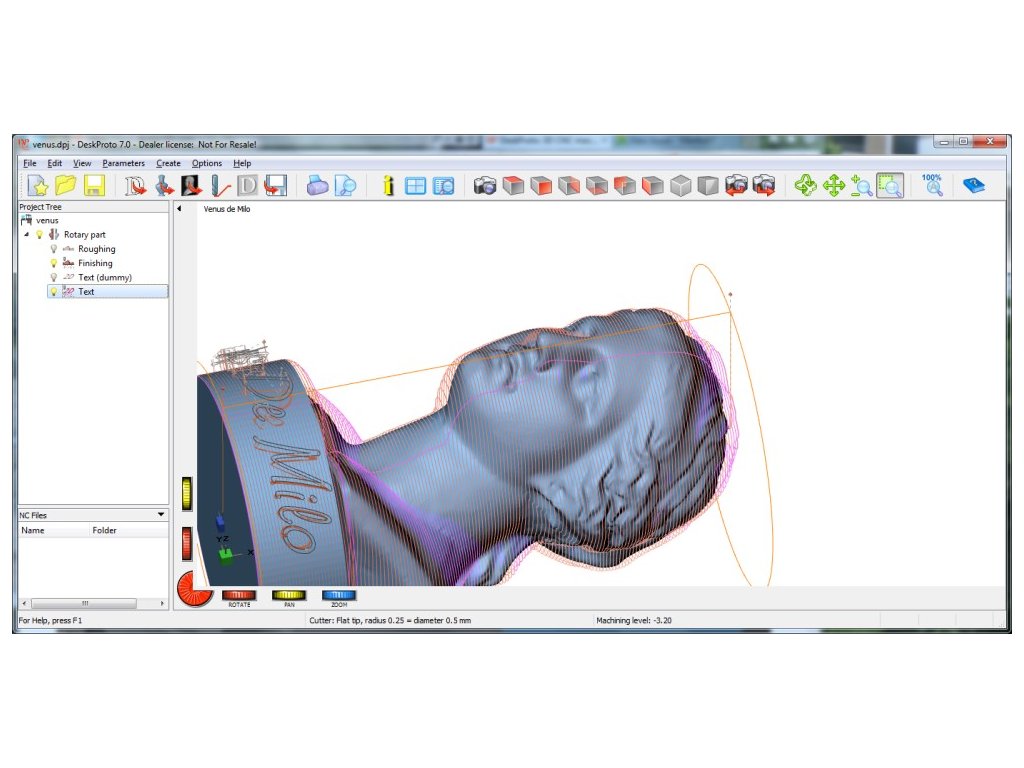Click the Write NC Program floppy-with-arrow icon
1024x768 pixels.
coord(276,186)
